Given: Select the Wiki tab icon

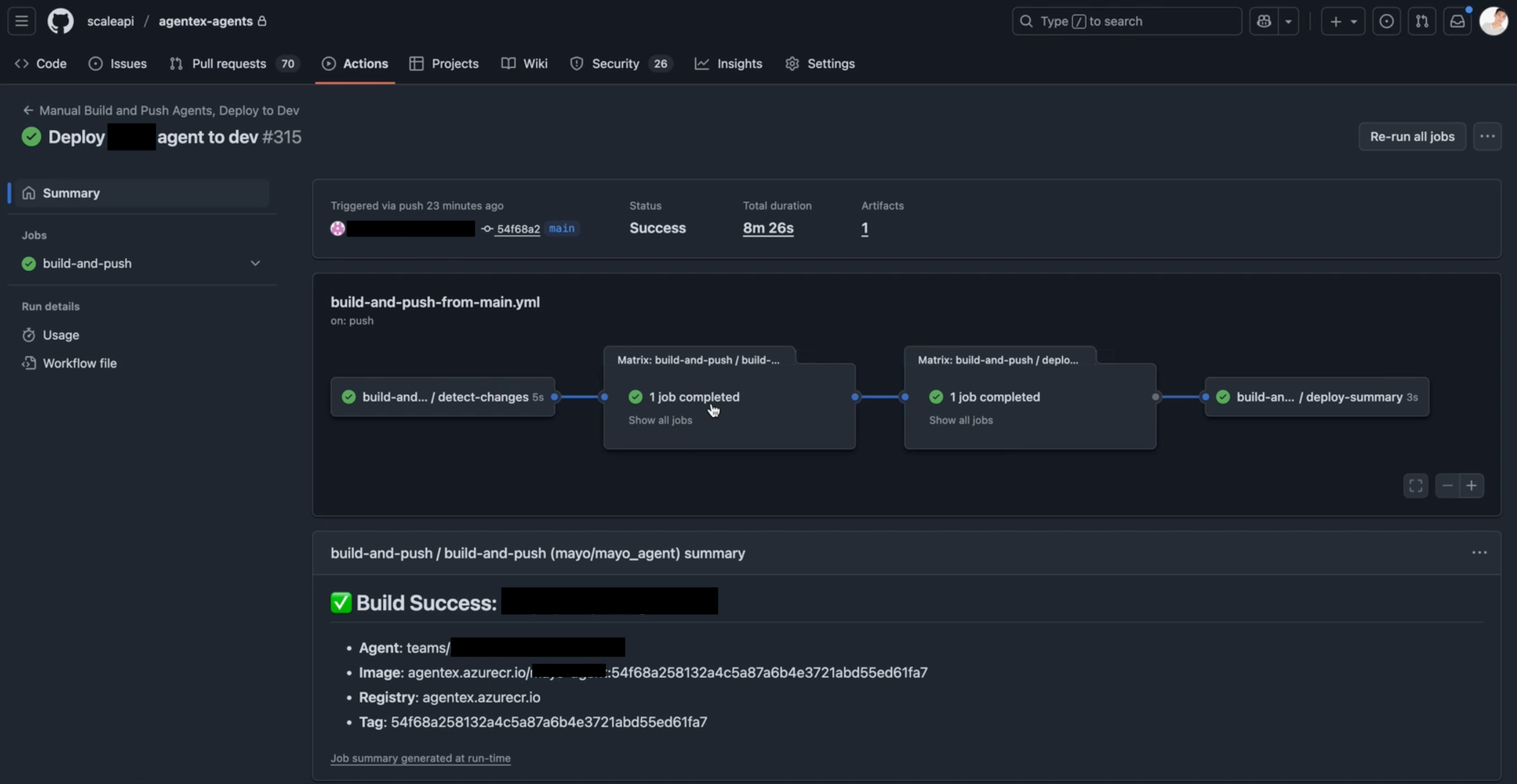Looking at the screenshot, I should coord(507,64).
